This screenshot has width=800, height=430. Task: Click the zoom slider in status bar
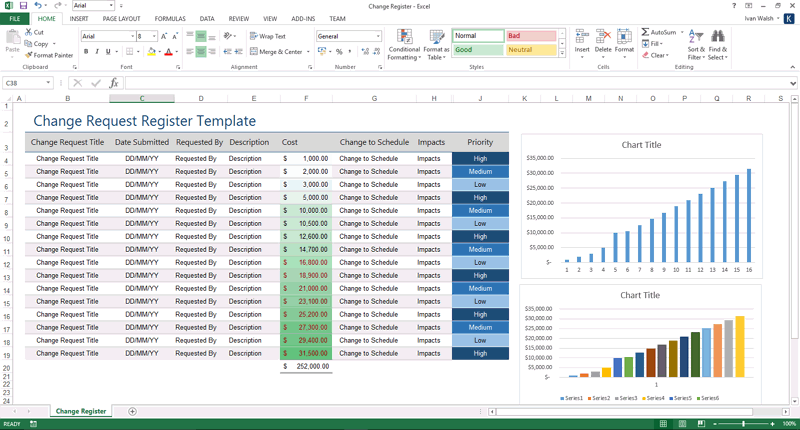744,424
